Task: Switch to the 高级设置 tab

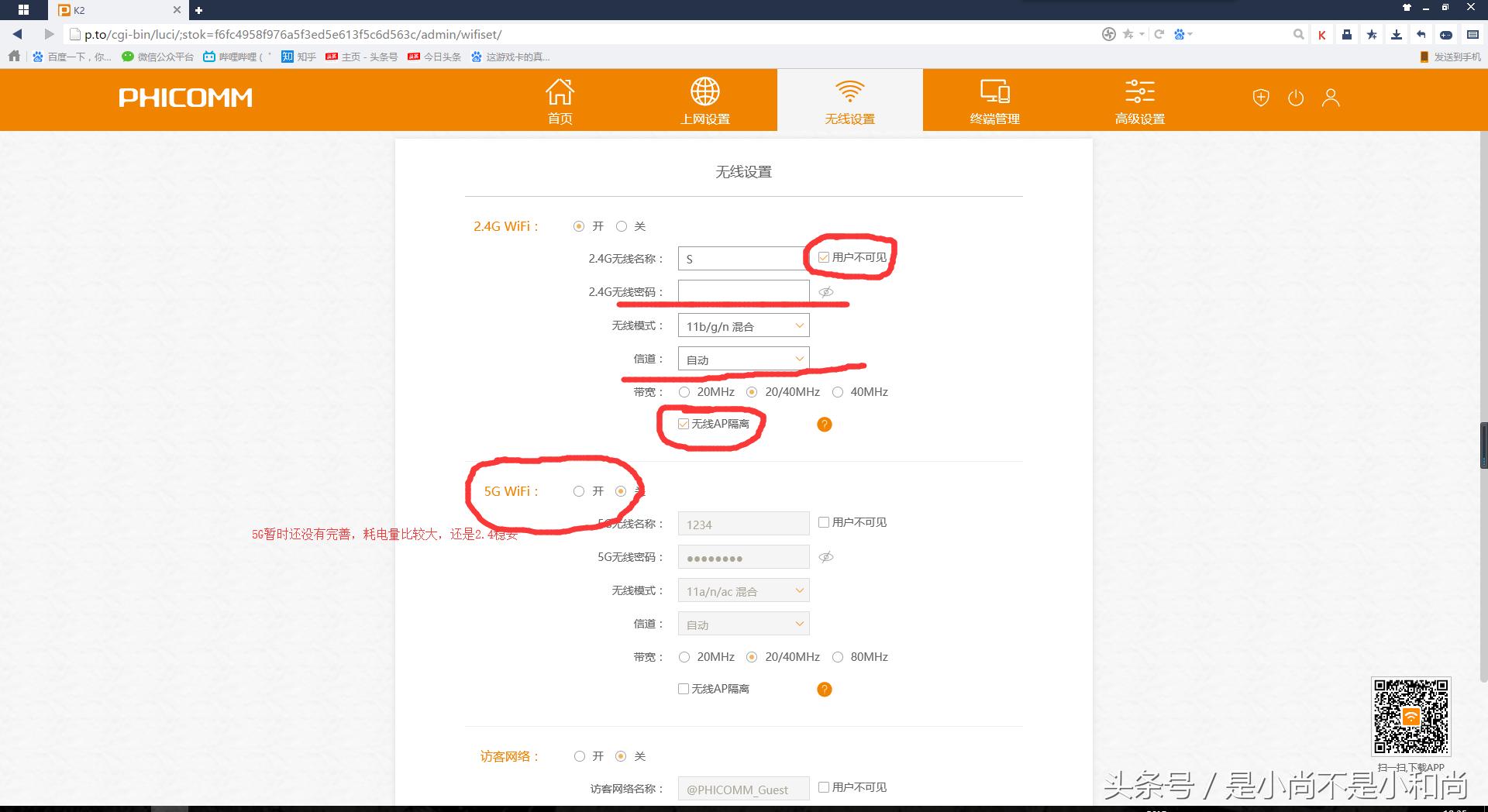Action: tap(1138, 99)
